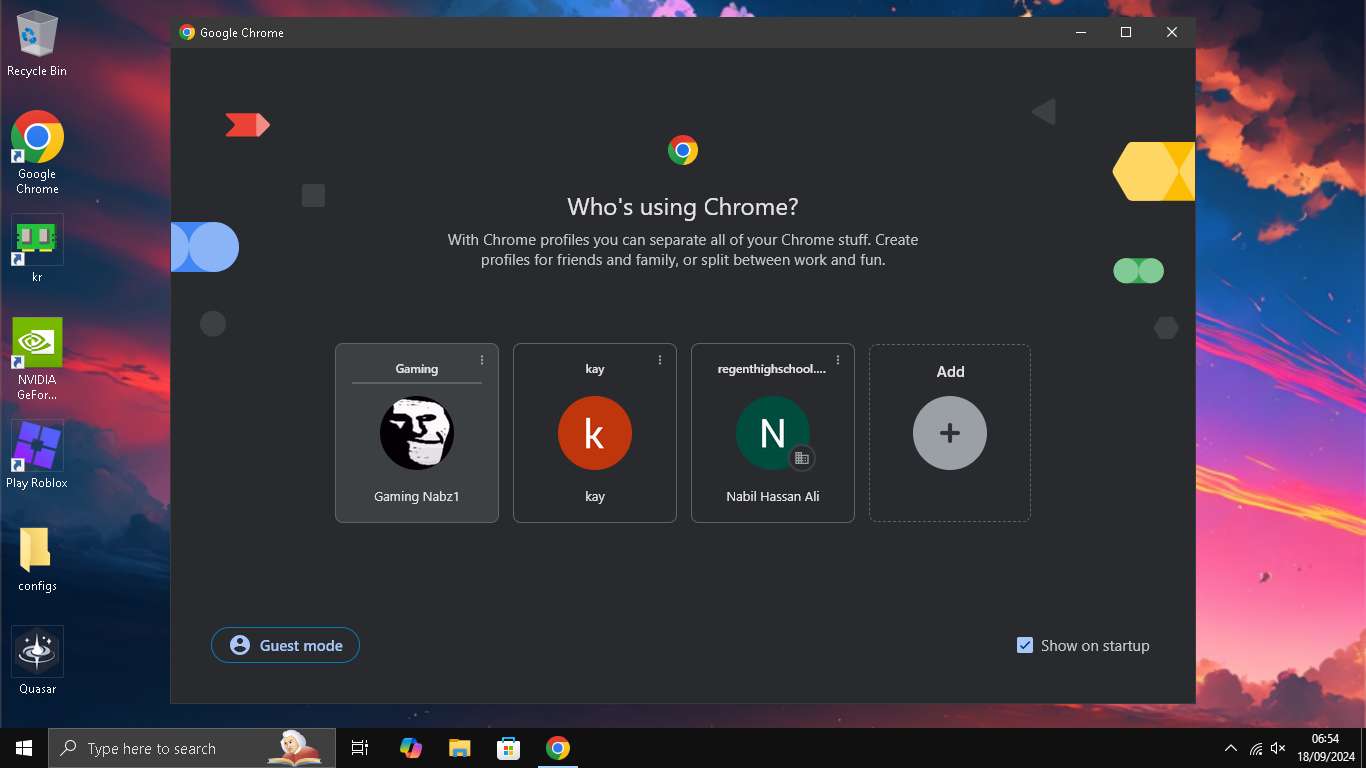Screen dimensions: 1366x768
Task: Click the Guest mode person icon
Action: pos(240,645)
